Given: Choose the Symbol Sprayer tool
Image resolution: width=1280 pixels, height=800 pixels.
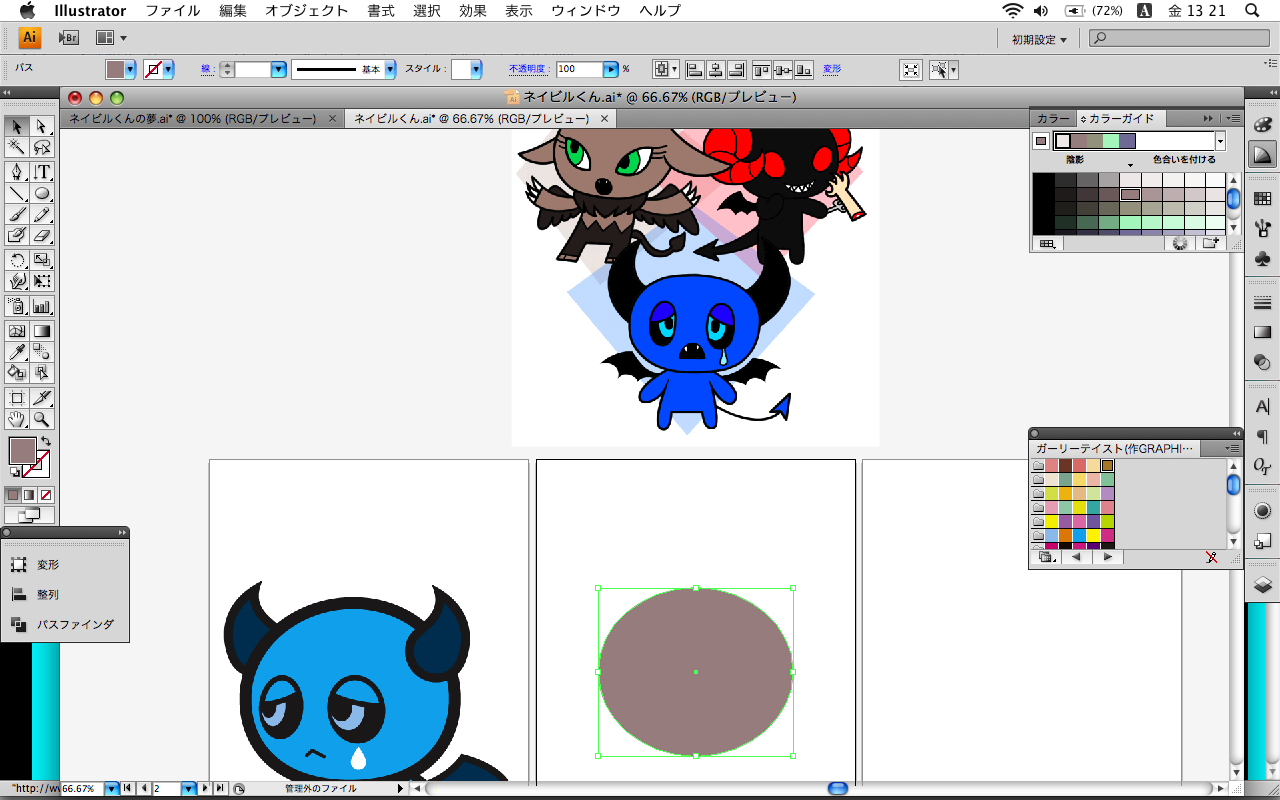Looking at the screenshot, I should 17,306.
